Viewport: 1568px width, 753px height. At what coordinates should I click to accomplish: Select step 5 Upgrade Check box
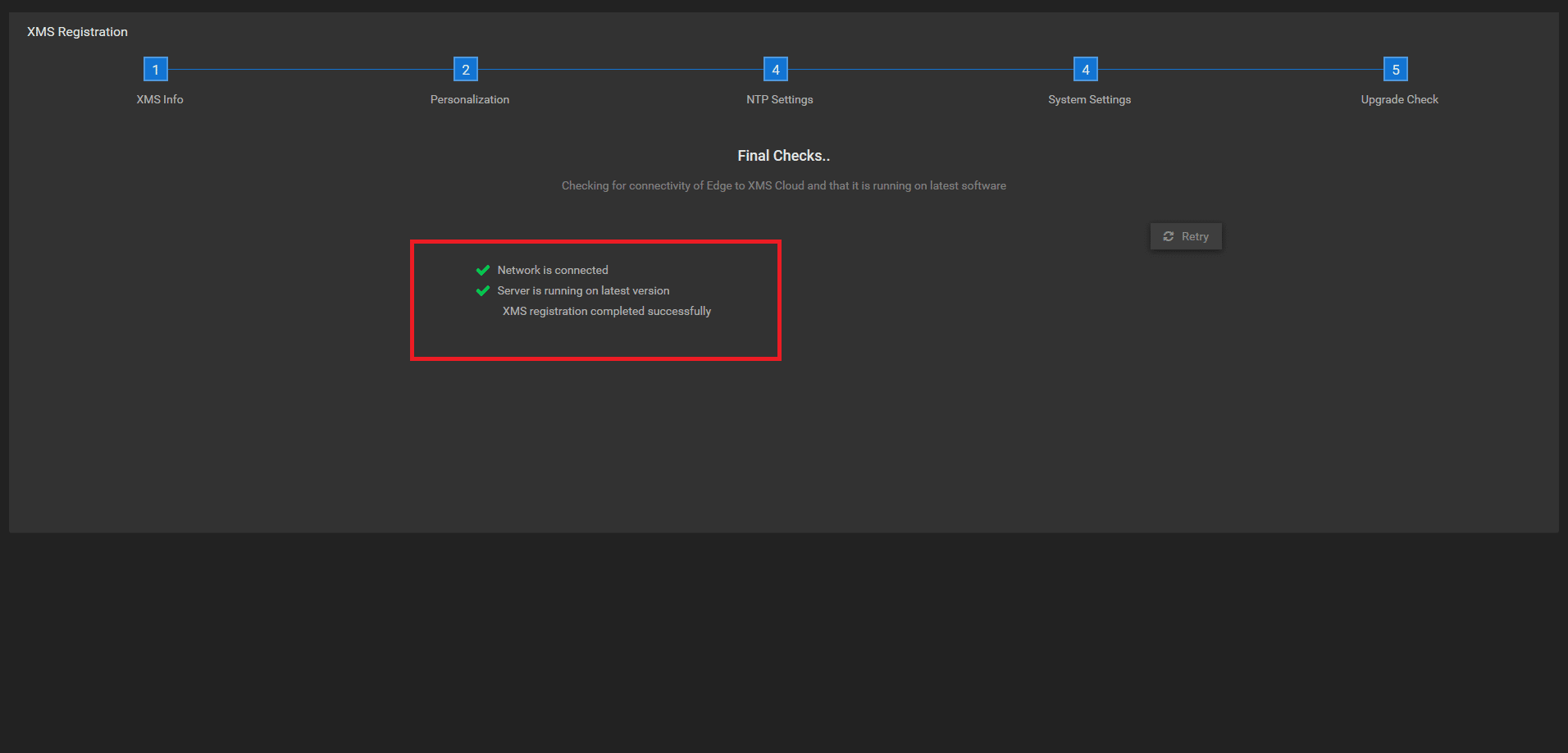click(1396, 69)
